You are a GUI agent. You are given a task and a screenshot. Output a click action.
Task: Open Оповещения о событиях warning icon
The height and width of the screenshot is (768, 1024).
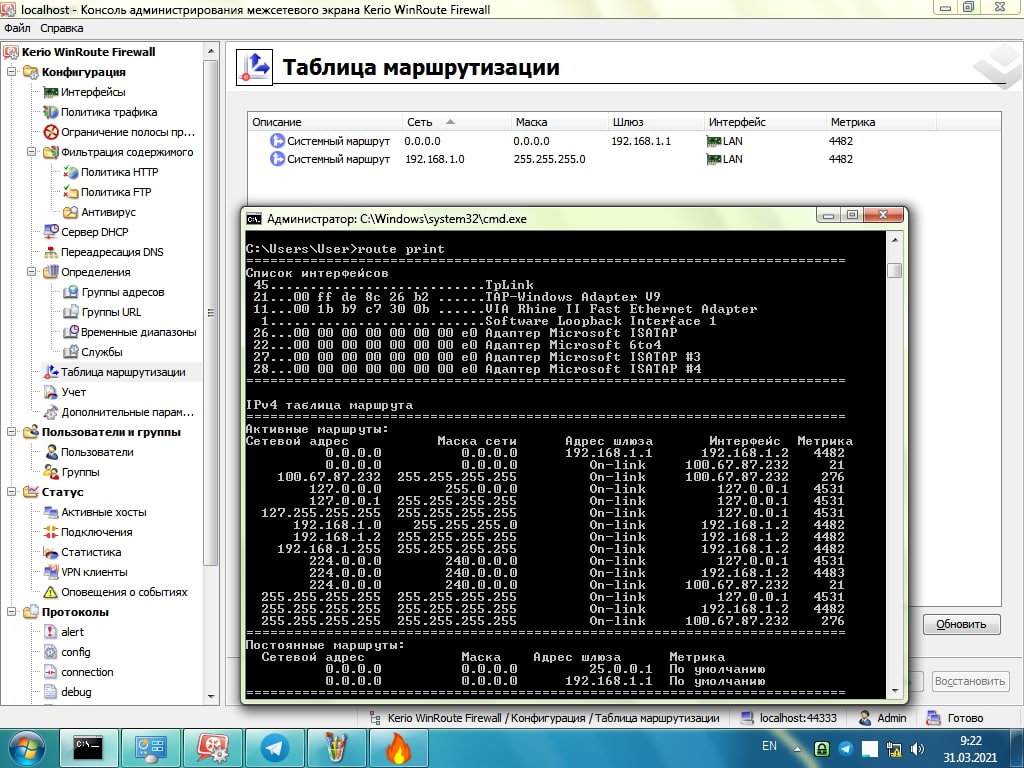(50, 592)
